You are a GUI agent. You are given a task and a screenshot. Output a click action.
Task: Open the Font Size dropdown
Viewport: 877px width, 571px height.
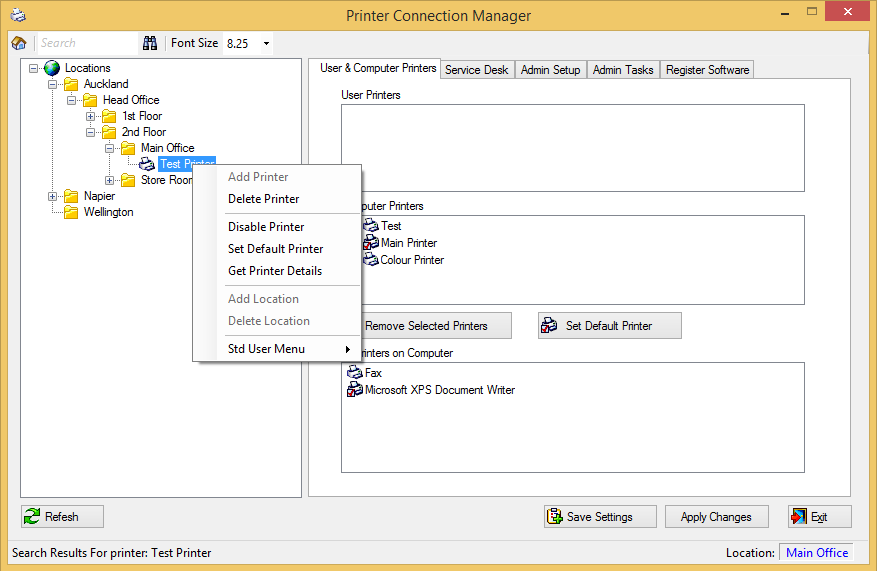(266, 44)
